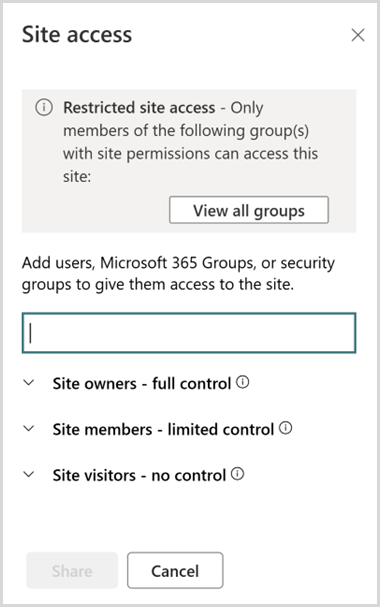Cancel the site access dialog
The height and width of the screenshot is (607, 380).
pyautogui.click(x=175, y=571)
